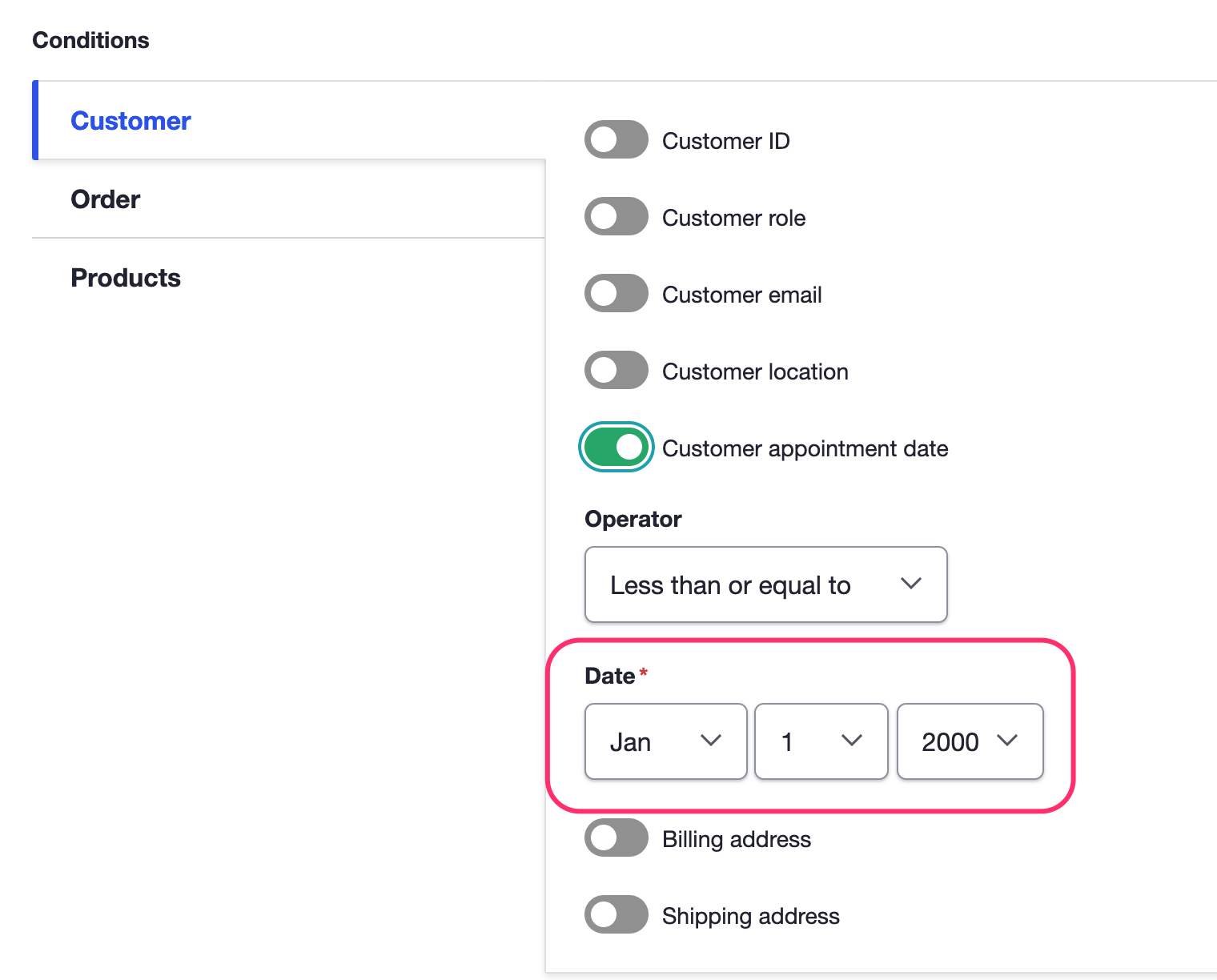Enable the Shipping address toggle switch
Viewport: 1217px width, 980px height.
[x=616, y=915]
